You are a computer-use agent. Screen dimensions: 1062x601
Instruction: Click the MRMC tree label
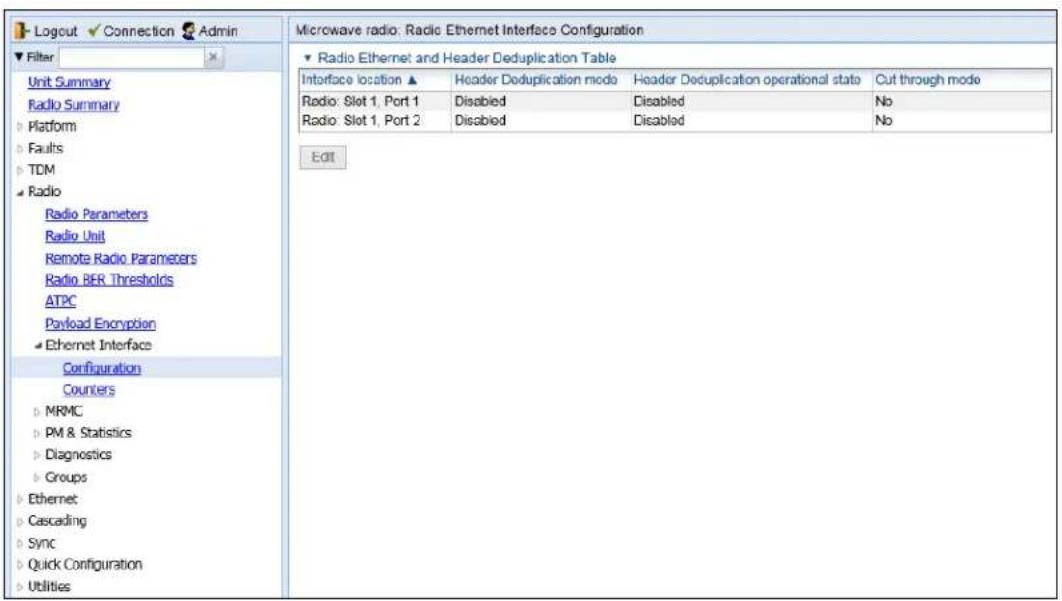tap(64, 411)
